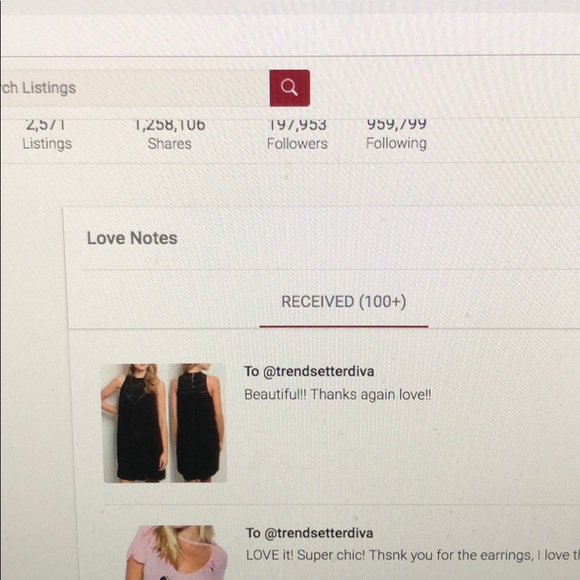The height and width of the screenshot is (580, 580).
Task: Click @trendsetterdiva in the first love note
Action: [318, 371]
